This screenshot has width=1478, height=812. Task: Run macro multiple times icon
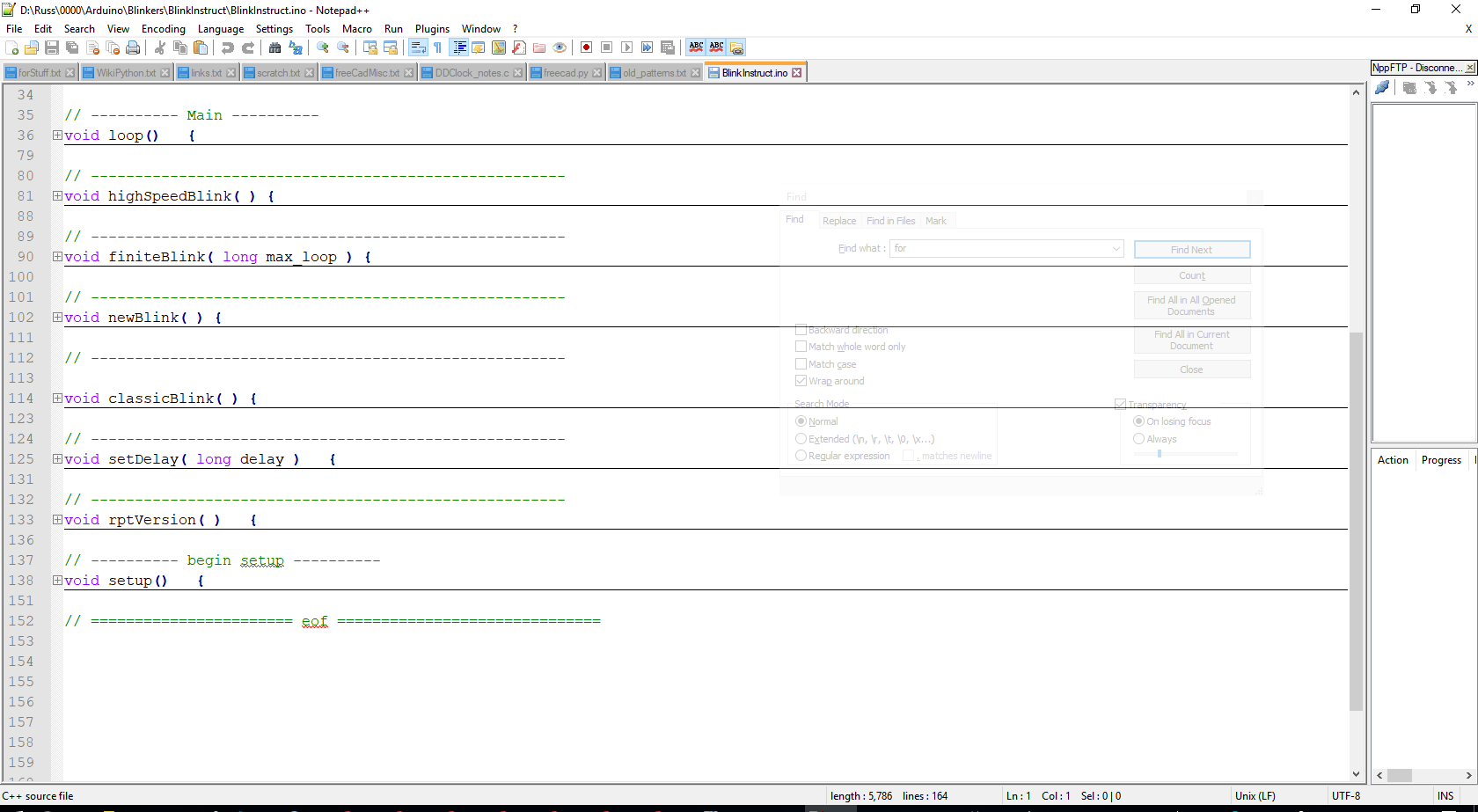[x=647, y=48]
